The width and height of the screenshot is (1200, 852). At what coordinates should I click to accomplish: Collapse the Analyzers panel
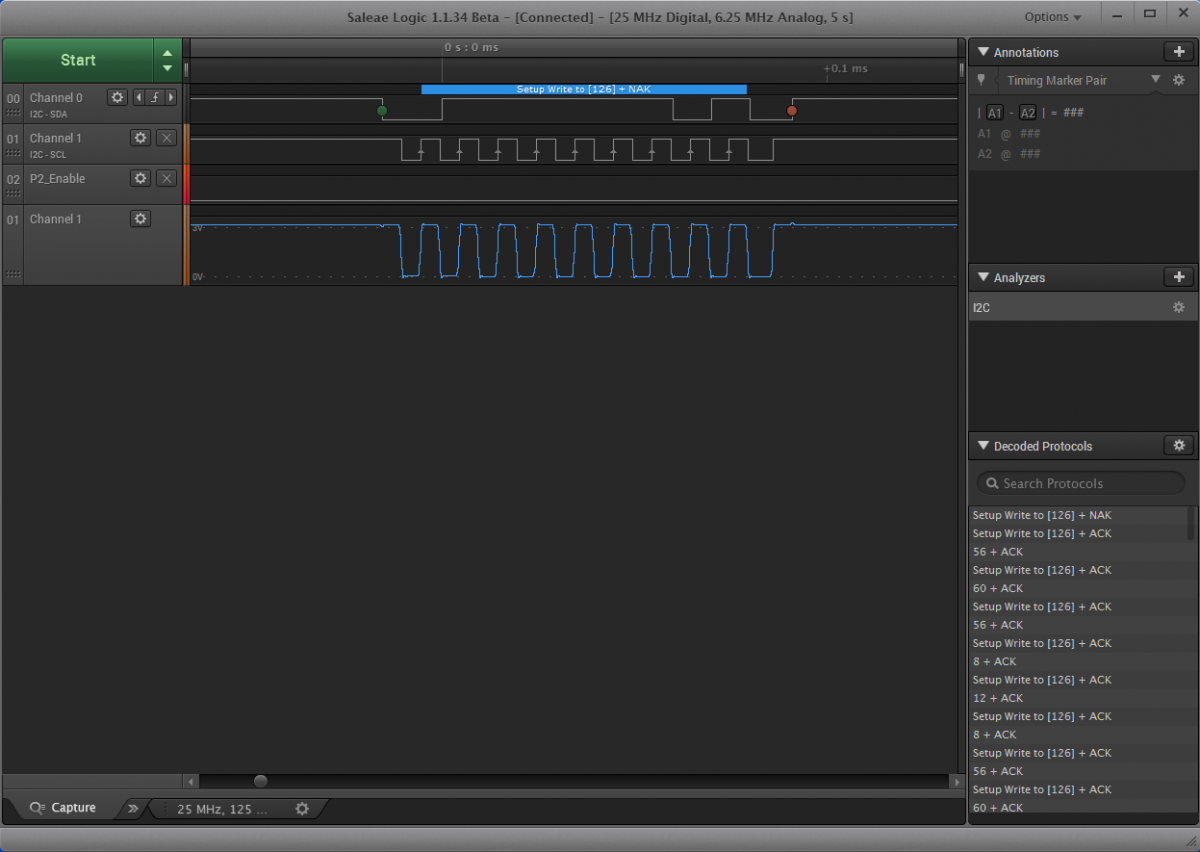(983, 277)
